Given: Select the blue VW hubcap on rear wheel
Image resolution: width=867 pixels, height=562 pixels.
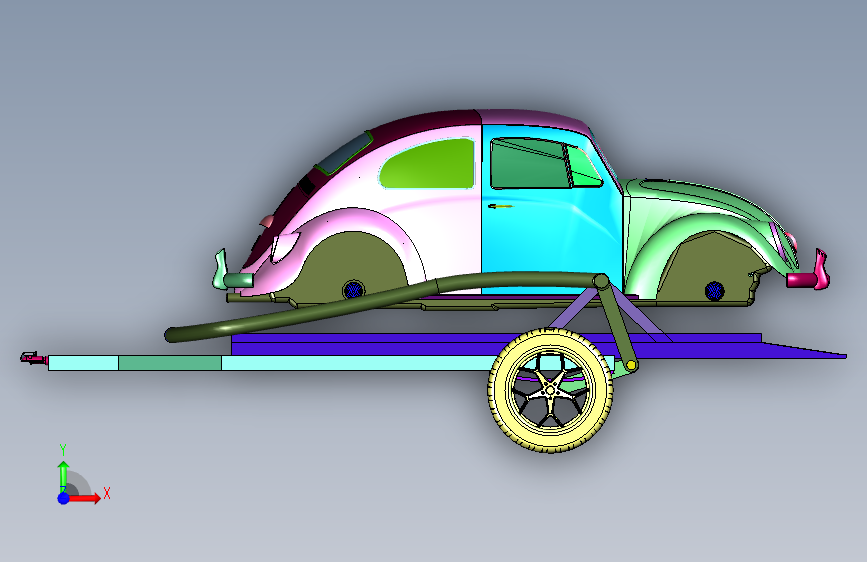Looking at the screenshot, I should [x=353, y=289].
